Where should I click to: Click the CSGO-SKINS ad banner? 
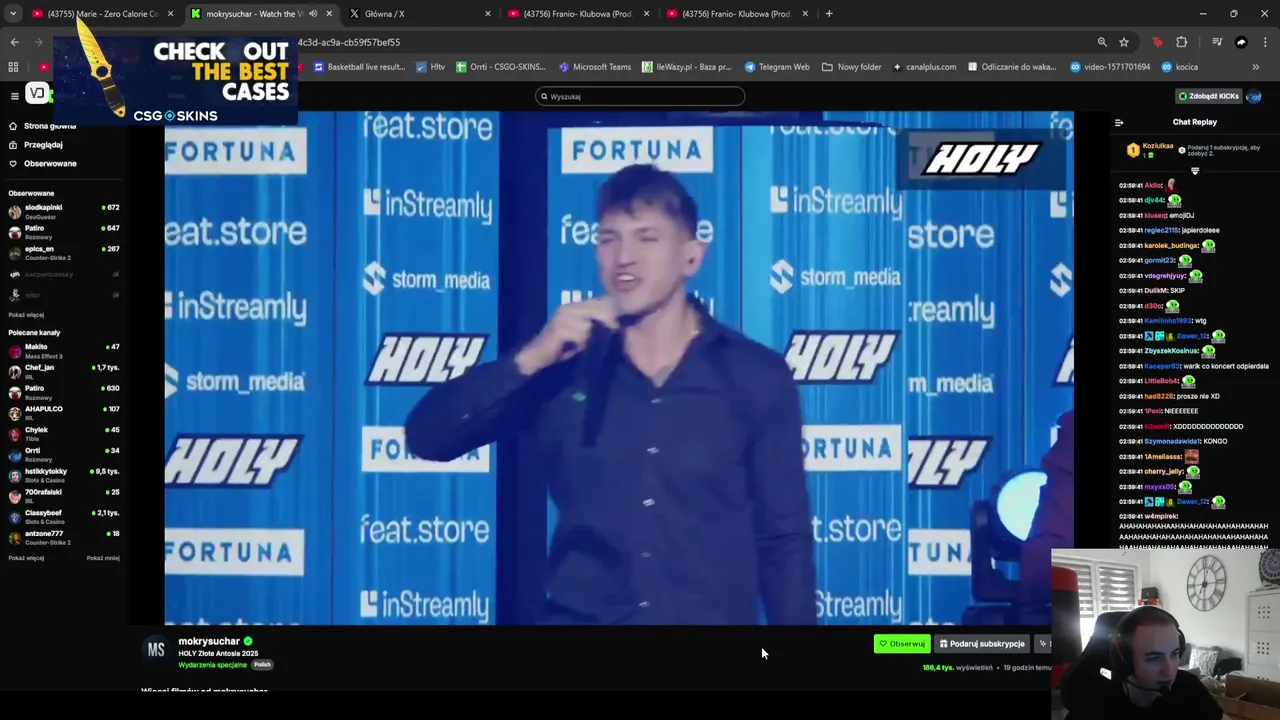click(x=175, y=80)
